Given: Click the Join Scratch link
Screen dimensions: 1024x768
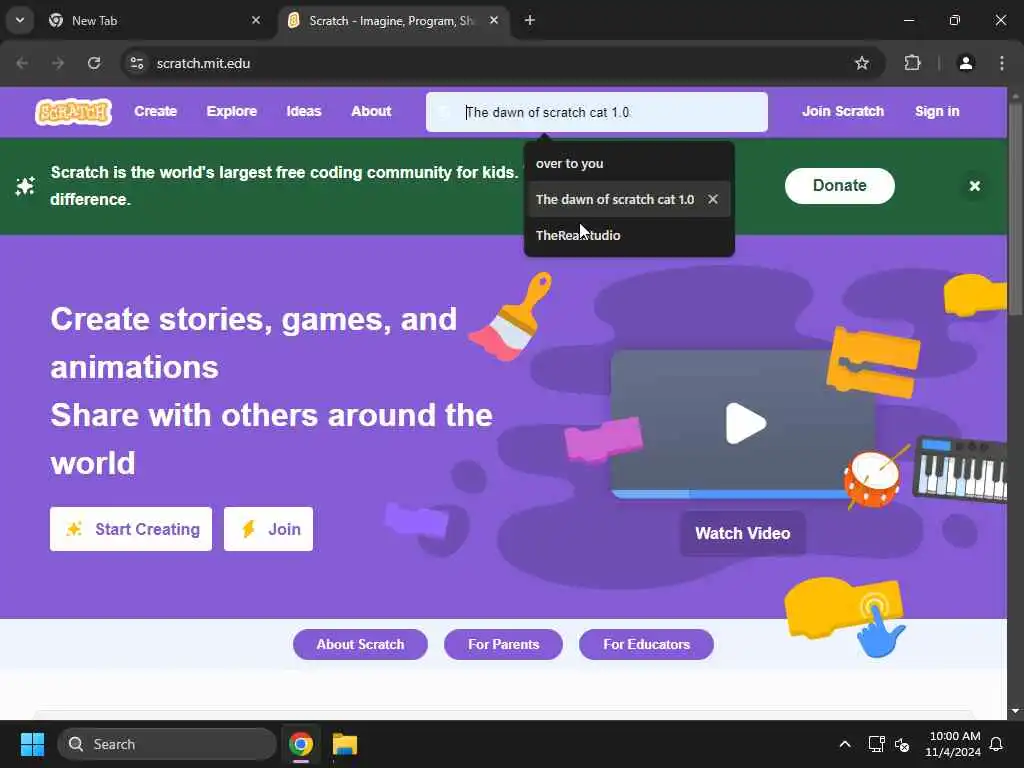Looking at the screenshot, I should pyautogui.click(x=843, y=112).
